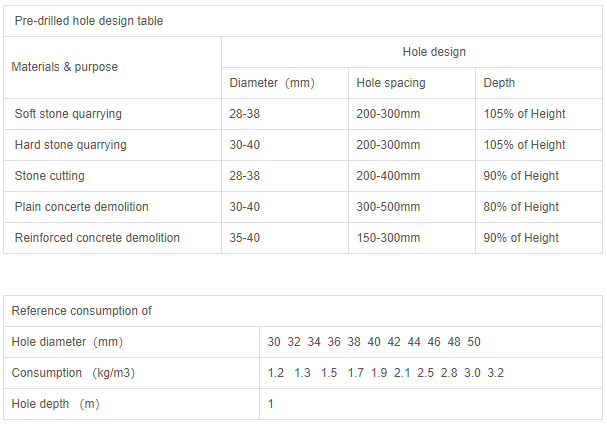Select the 300-500mm hole spacing value

pos(388,207)
